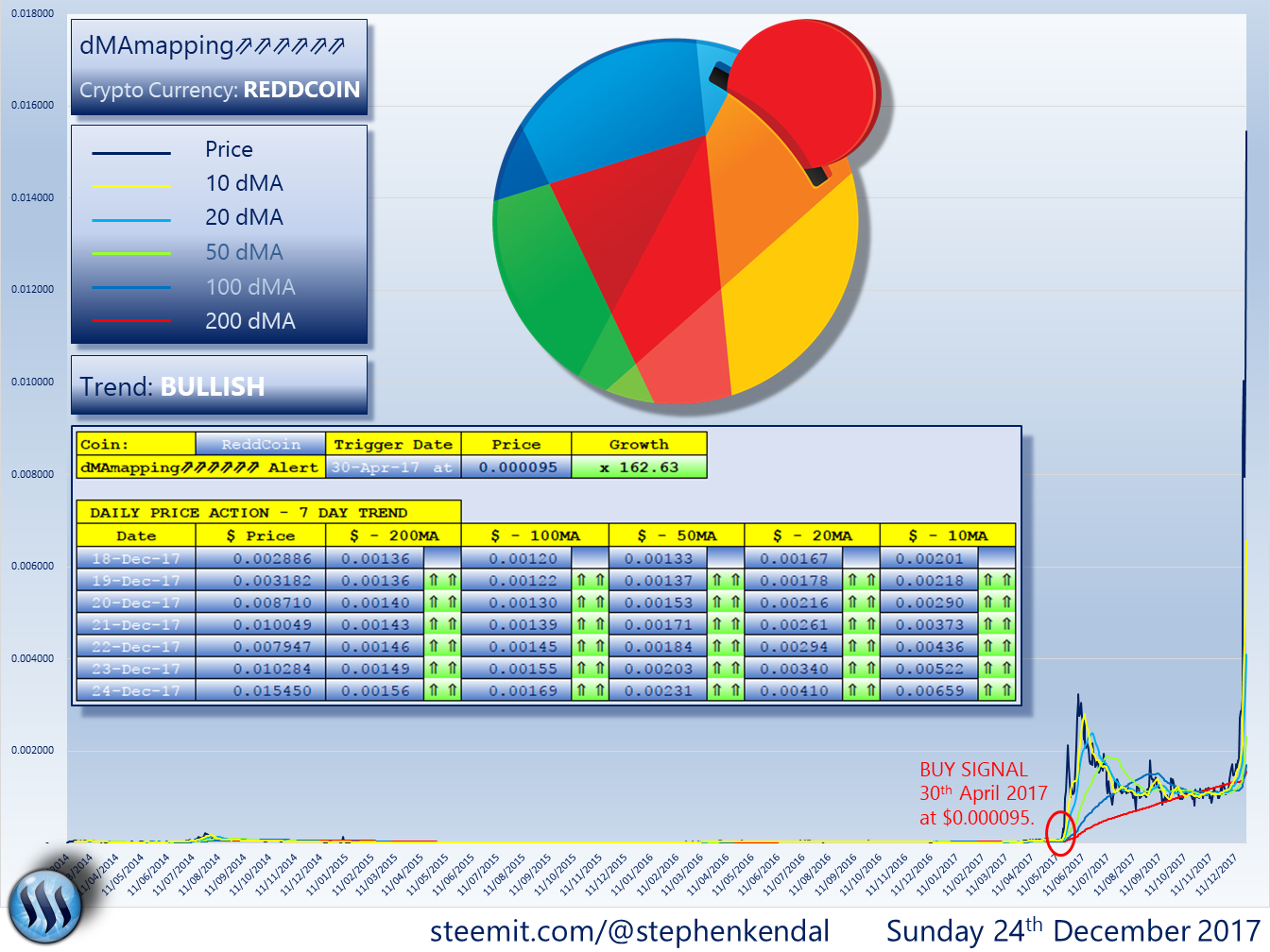Select the 20-Dec-17 date cell
Screen dimensions: 1270x952
coord(136,603)
